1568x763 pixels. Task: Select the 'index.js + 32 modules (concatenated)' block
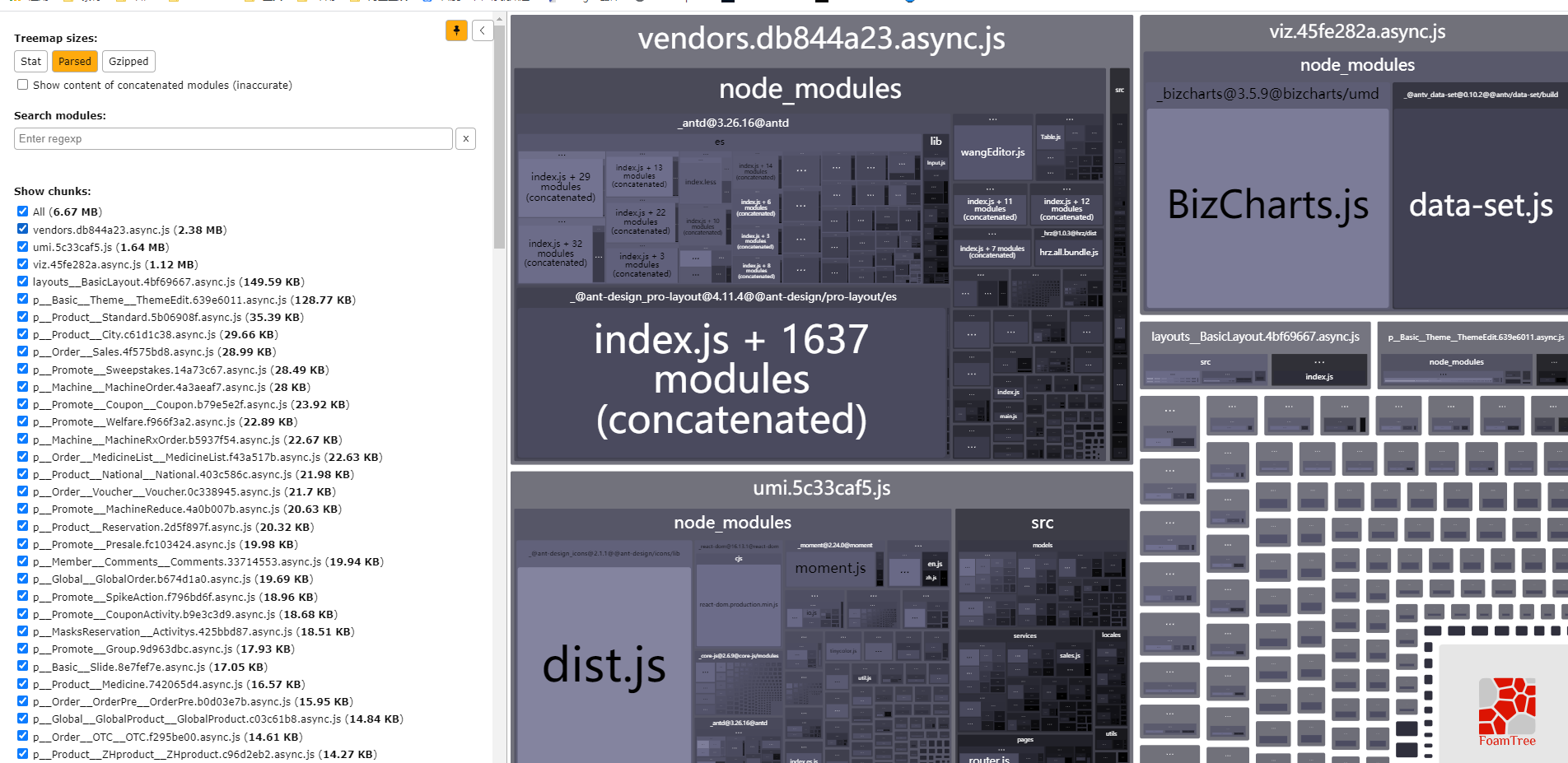point(556,254)
